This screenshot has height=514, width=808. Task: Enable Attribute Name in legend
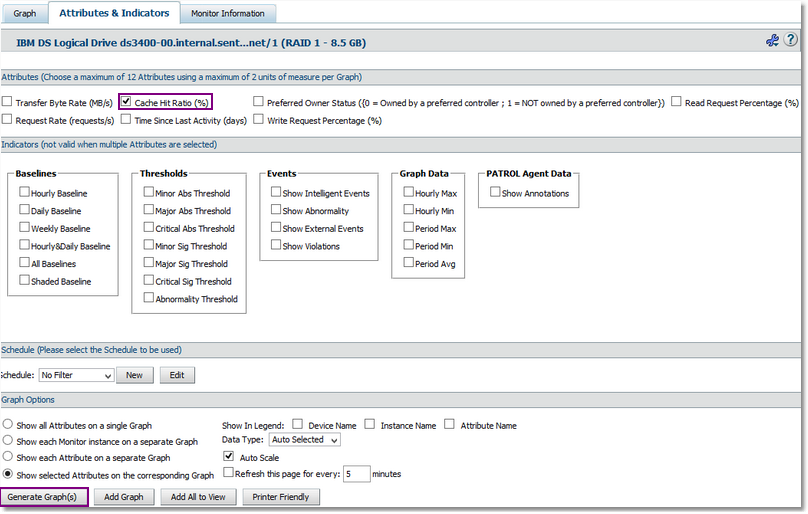pos(449,424)
